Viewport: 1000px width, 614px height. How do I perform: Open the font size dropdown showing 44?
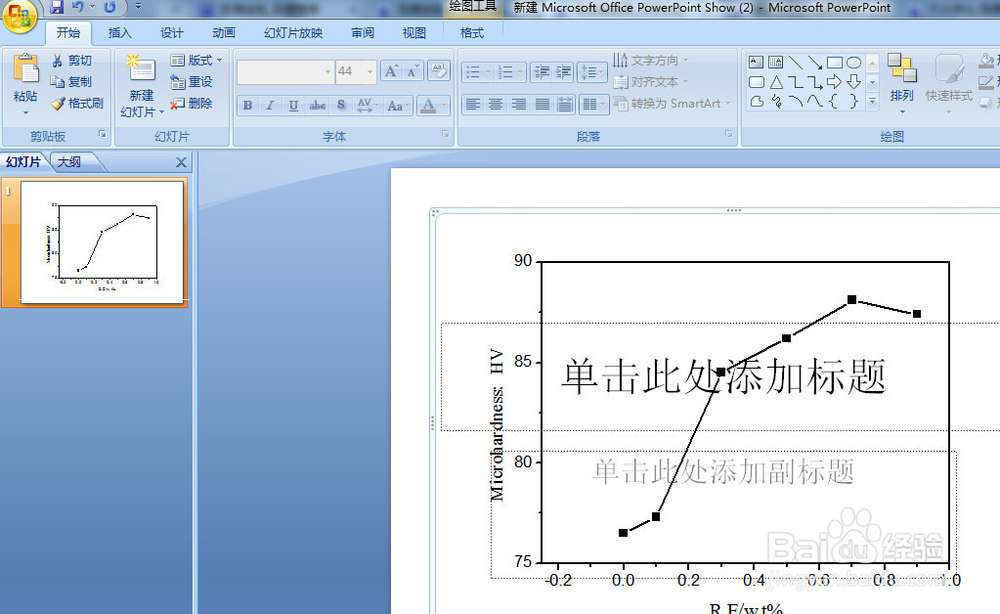click(370, 72)
